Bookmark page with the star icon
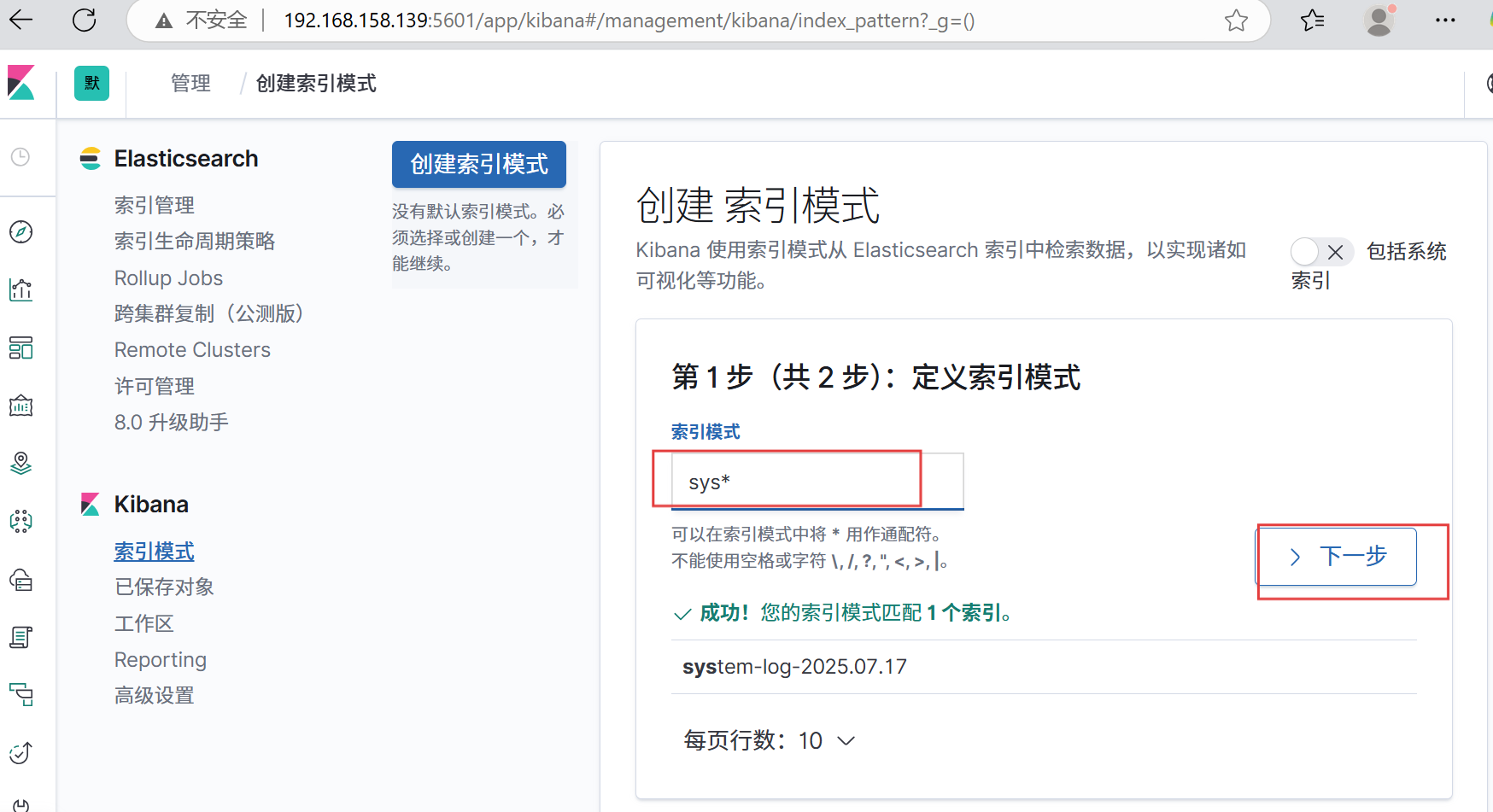 point(1236,20)
